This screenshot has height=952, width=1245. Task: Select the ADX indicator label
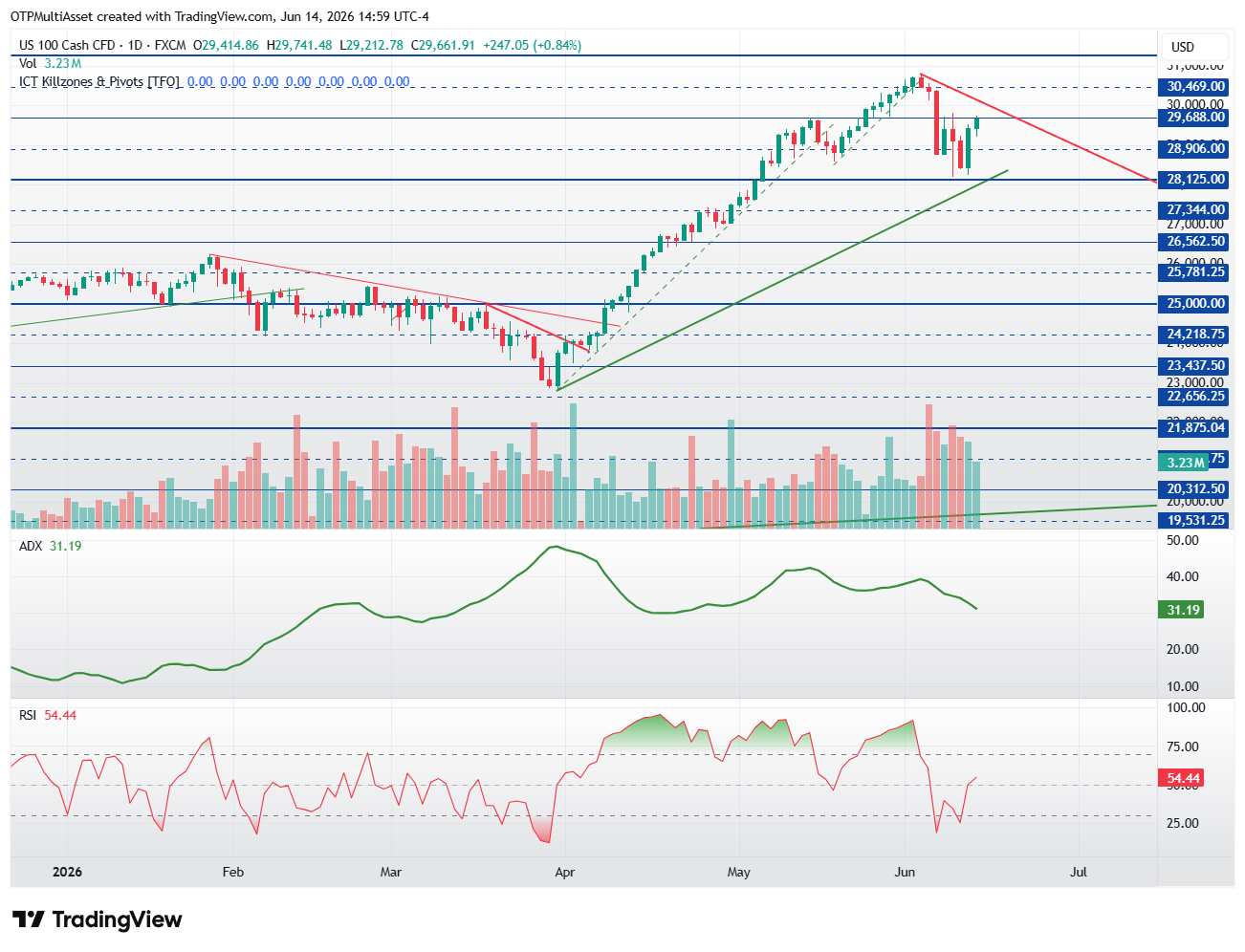(x=31, y=546)
